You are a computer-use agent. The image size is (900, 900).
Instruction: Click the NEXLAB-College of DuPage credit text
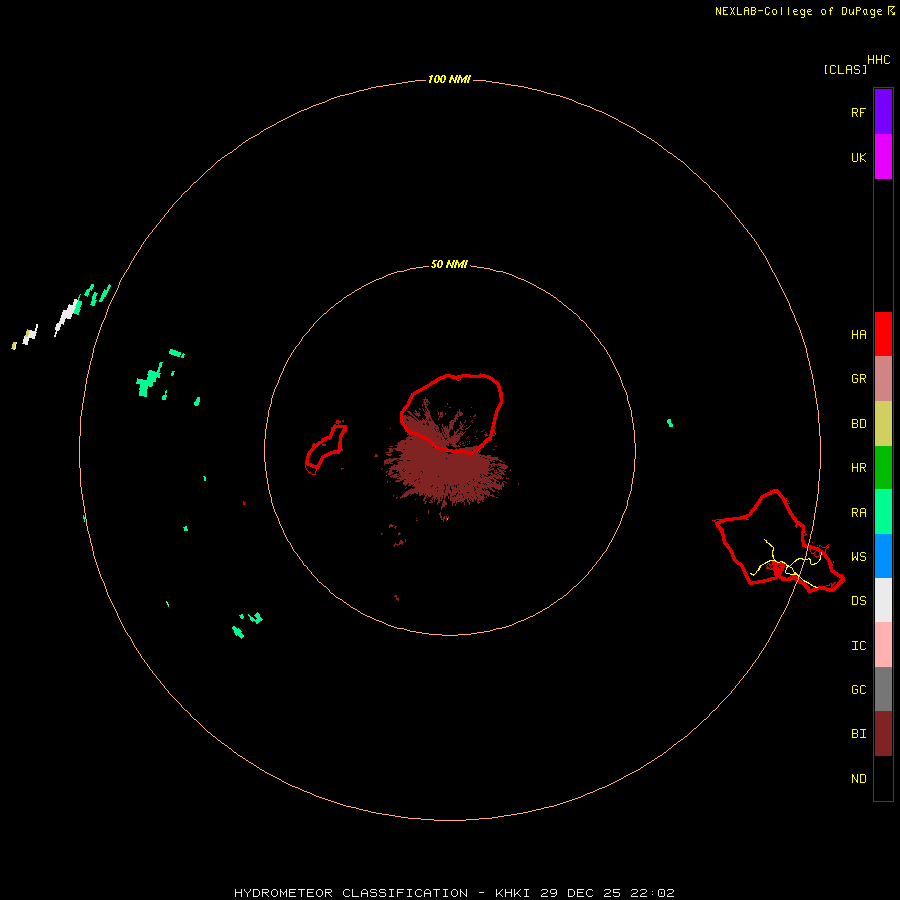(798, 11)
